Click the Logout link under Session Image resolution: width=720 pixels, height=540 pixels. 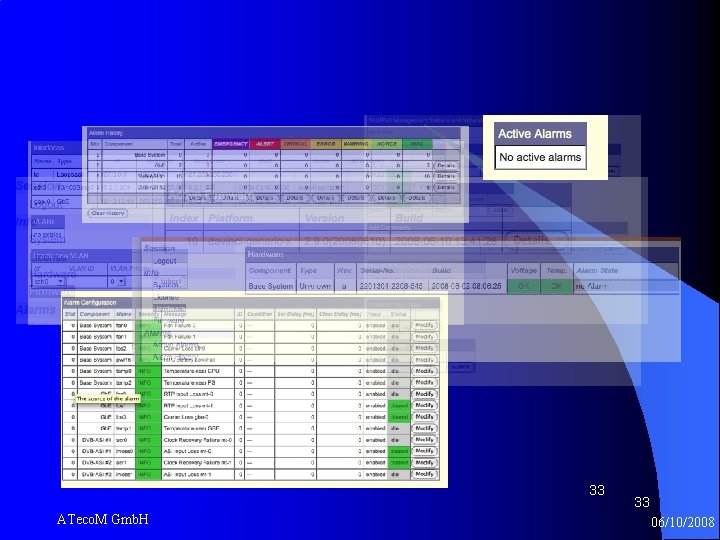click(x=165, y=261)
